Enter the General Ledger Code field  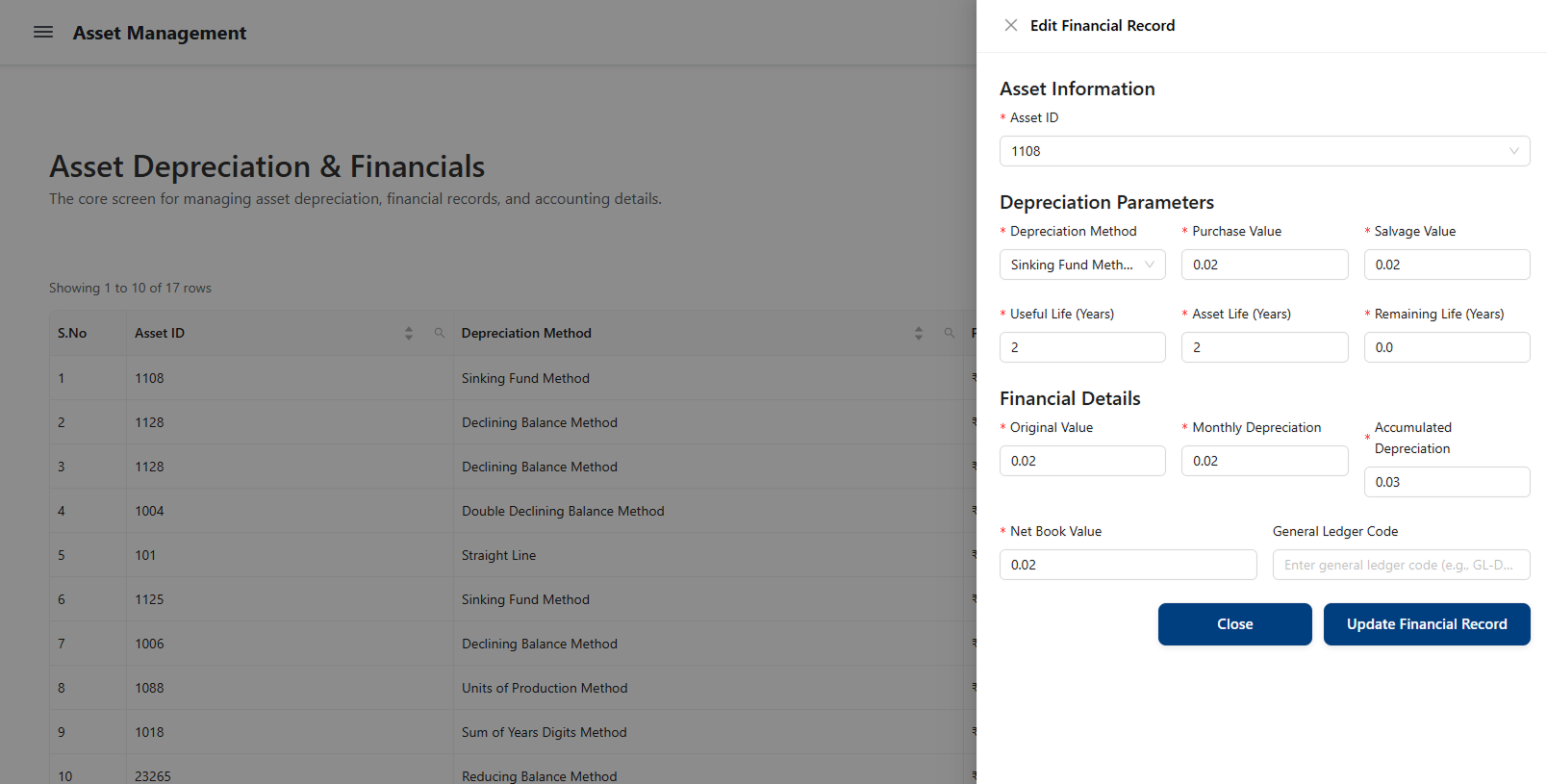point(1401,565)
